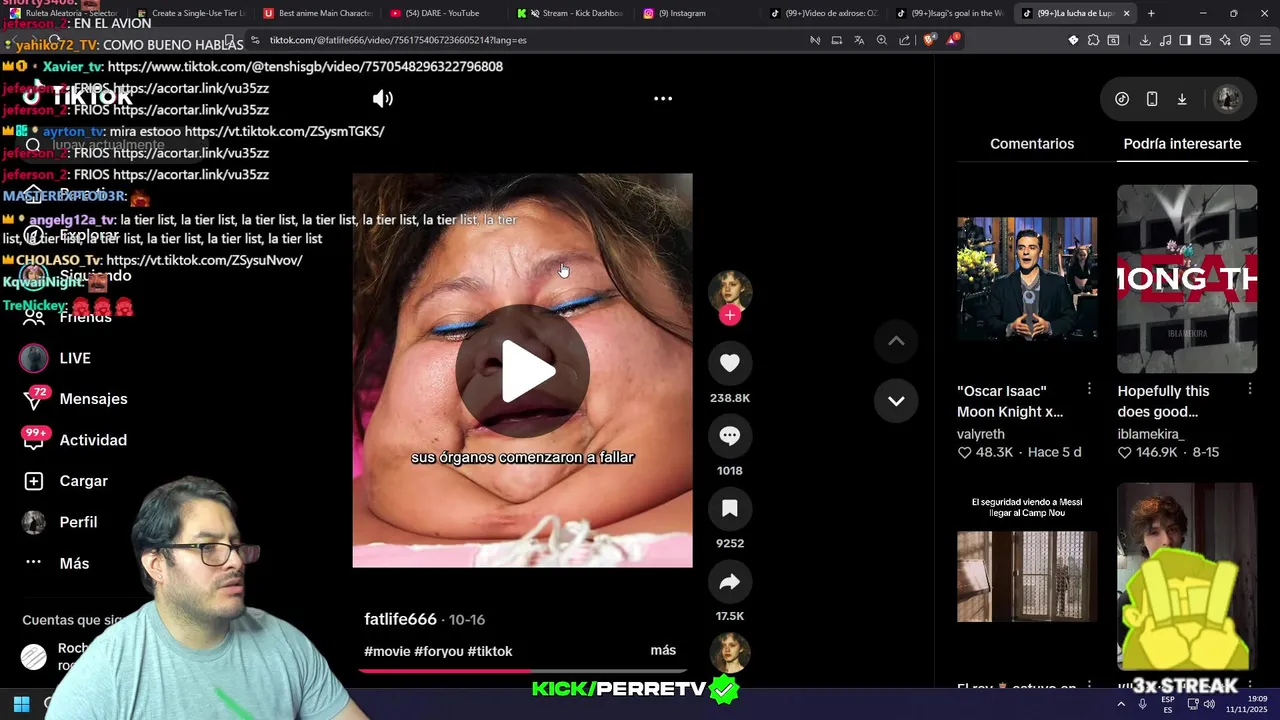The height and width of the screenshot is (720, 1280).
Task: Open the browser extensions puzzle icon
Action: (x=1094, y=40)
